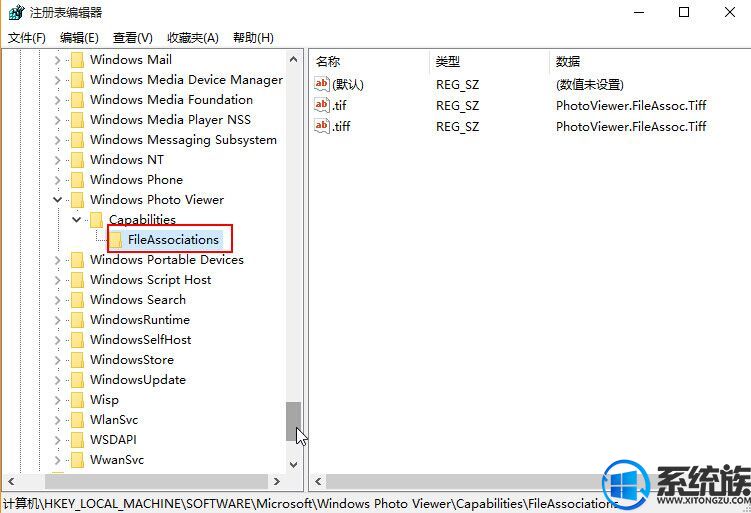Image resolution: width=751 pixels, height=513 pixels.
Task: Click the (数值未设置) data cell
Action: coord(590,85)
